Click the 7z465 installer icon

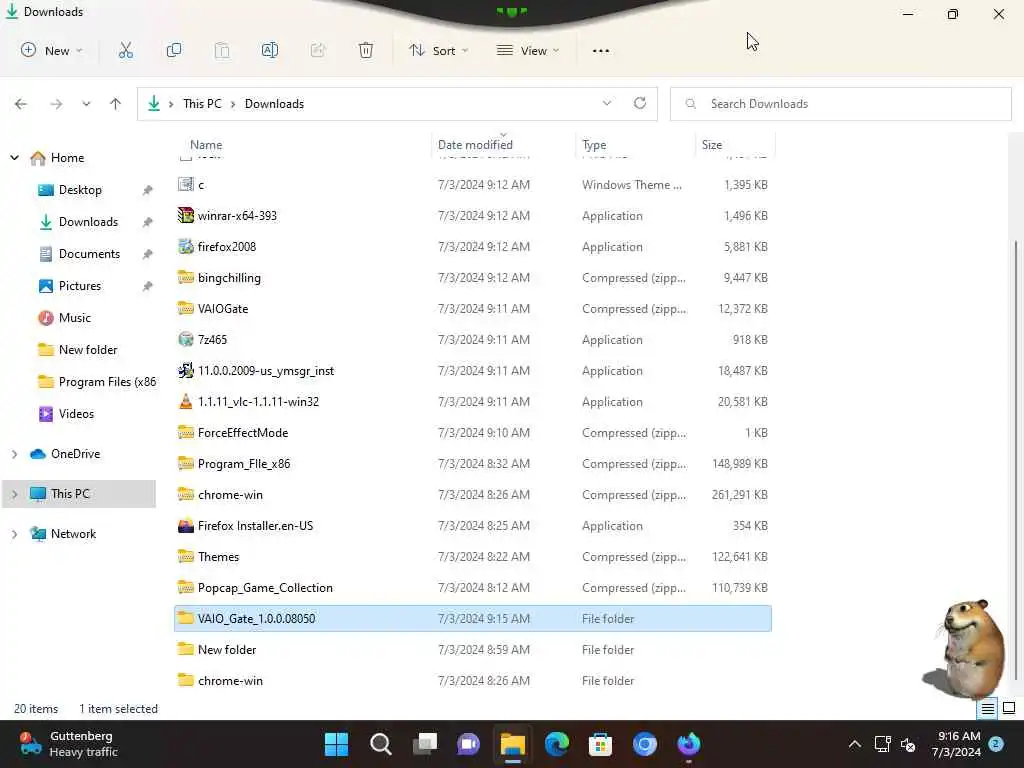pos(185,340)
